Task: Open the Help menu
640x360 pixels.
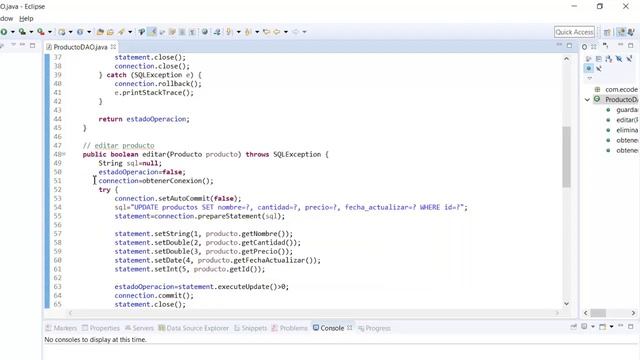Action: click(26, 18)
